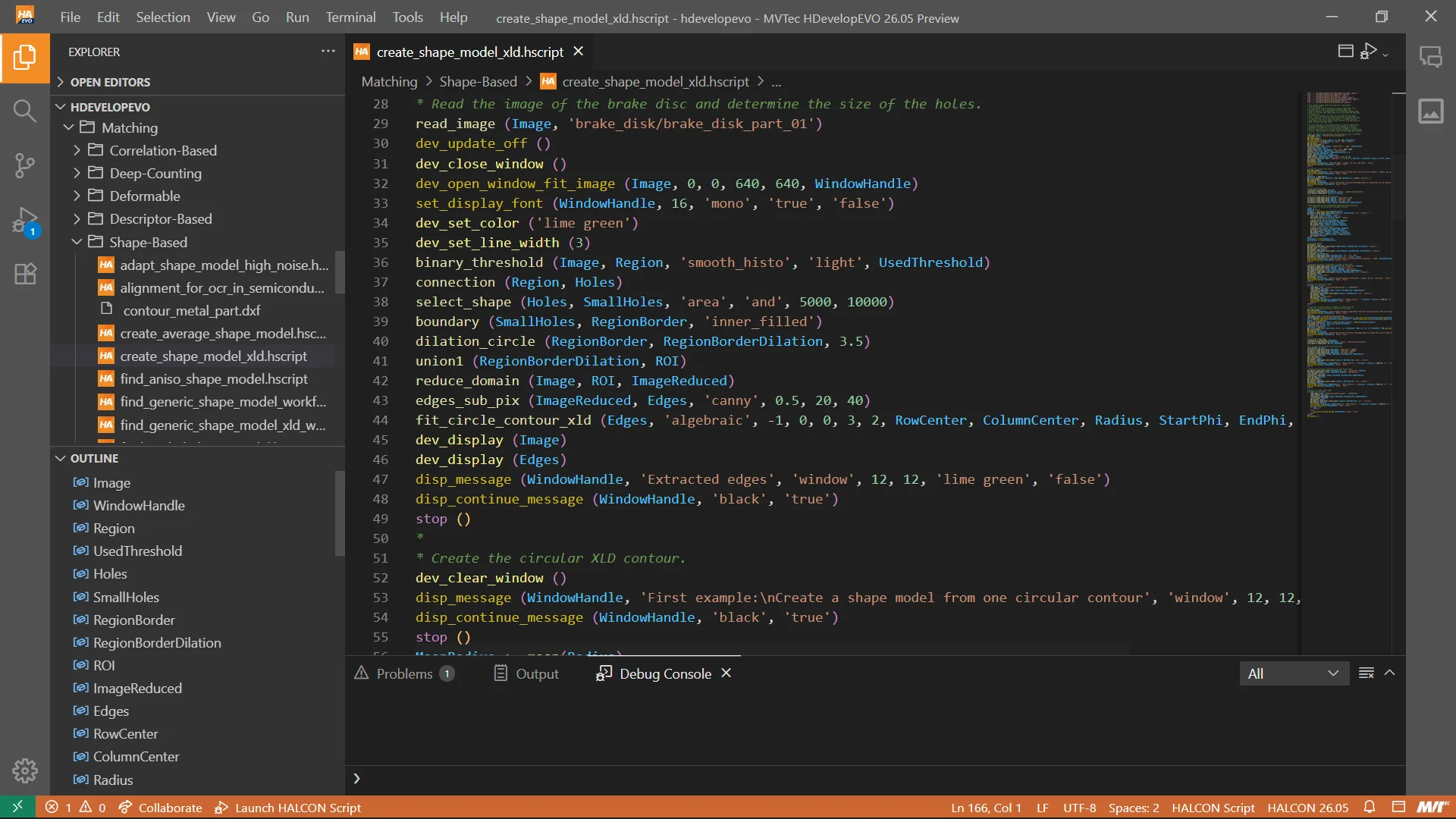Open the Terminal menu
Image resolution: width=1456 pixels, height=819 pixels.
click(x=350, y=17)
